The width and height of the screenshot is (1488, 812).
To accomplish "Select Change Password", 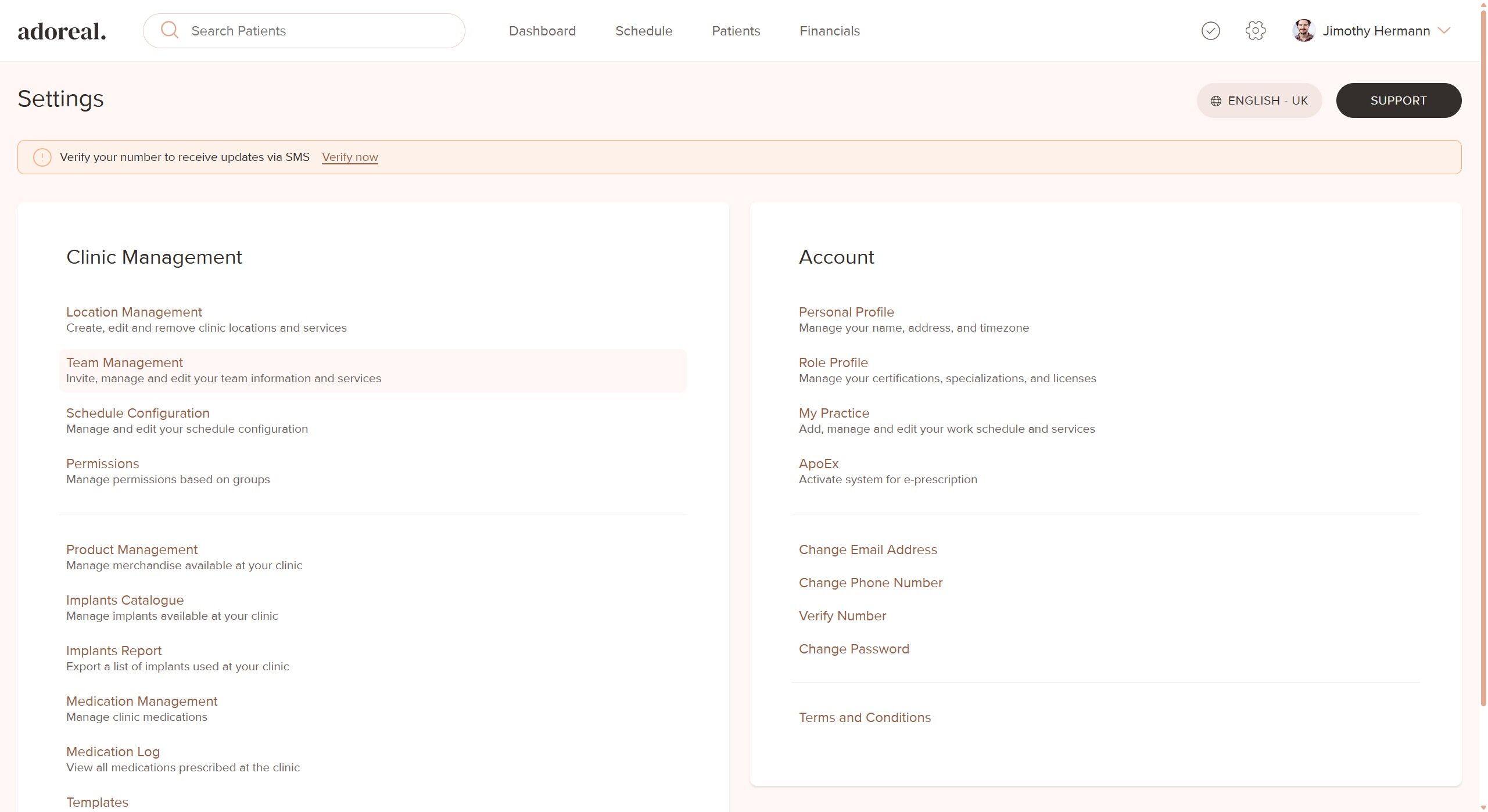I will (854, 649).
